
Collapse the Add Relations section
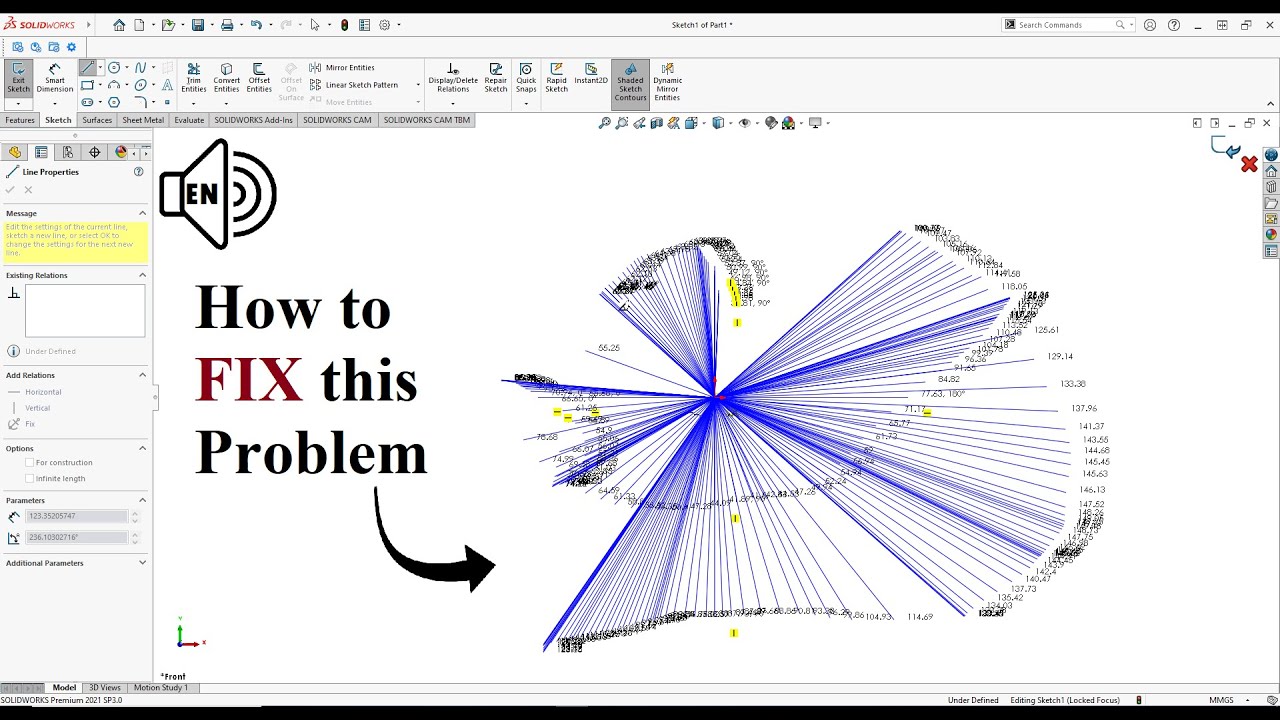[x=142, y=375]
